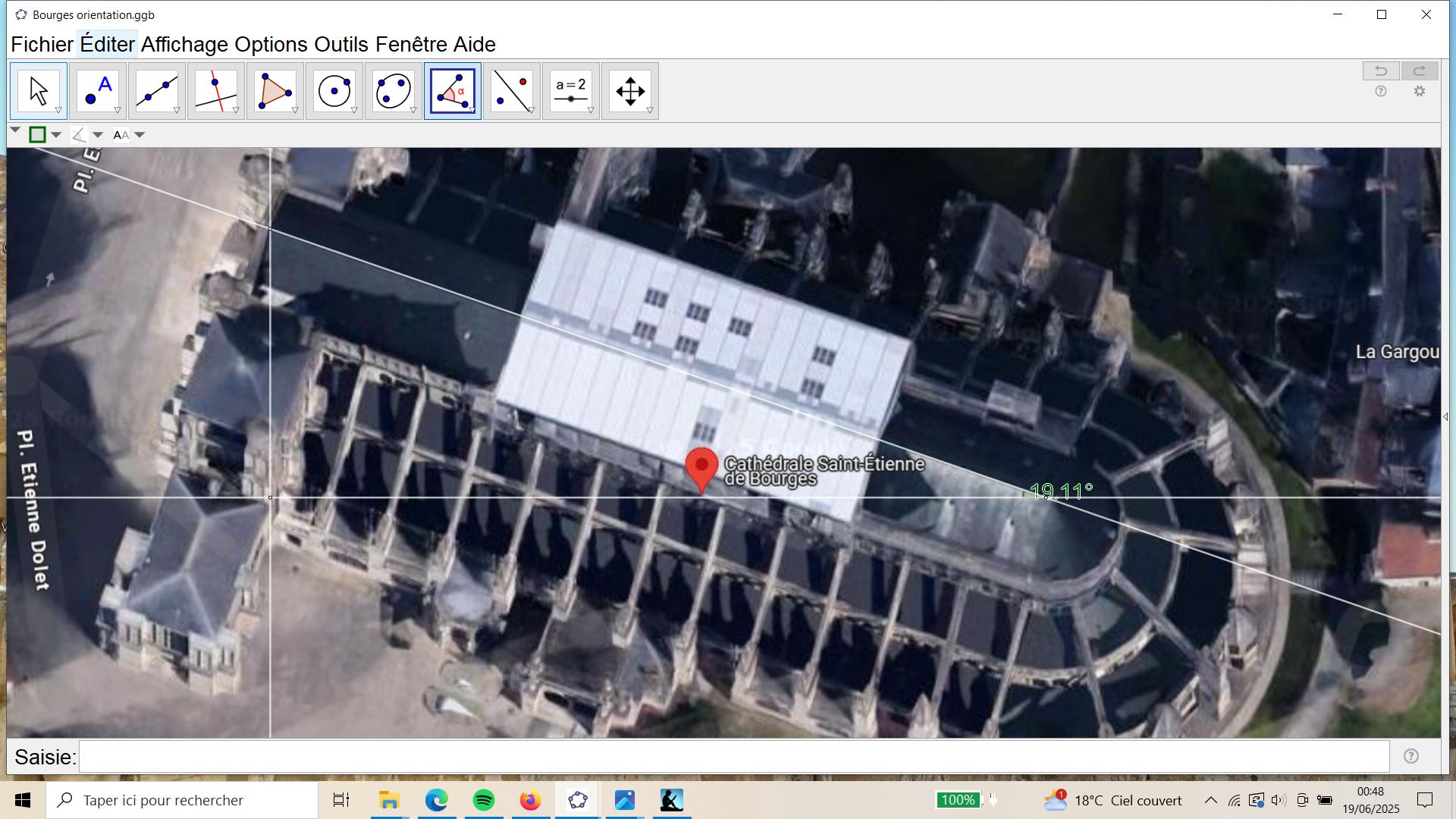Open the color swatch dropdown arrow
The height and width of the screenshot is (819, 1456).
(x=57, y=136)
